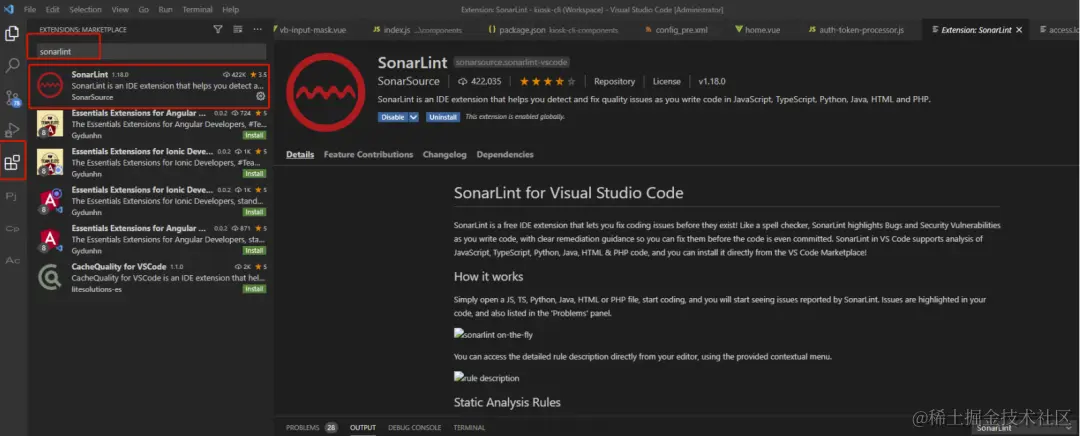Viewport: 1080px width, 436px height.
Task: Click the 'rule description' broken image
Action: pyautogui.click(x=486, y=378)
